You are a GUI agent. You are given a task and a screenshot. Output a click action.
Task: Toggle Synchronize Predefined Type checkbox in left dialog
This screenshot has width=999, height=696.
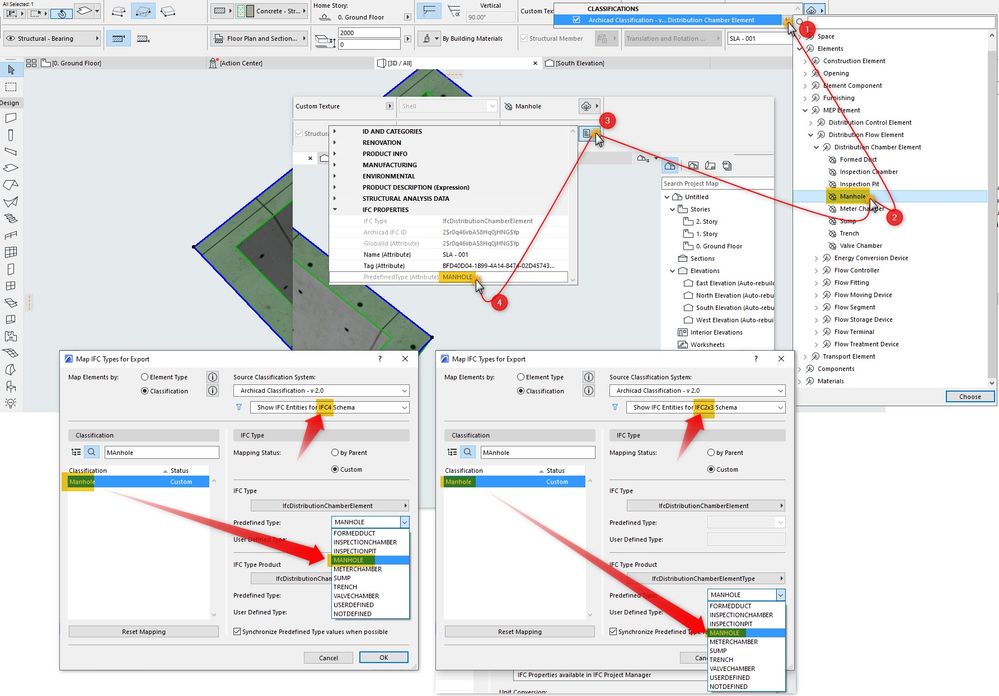coord(237,632)
